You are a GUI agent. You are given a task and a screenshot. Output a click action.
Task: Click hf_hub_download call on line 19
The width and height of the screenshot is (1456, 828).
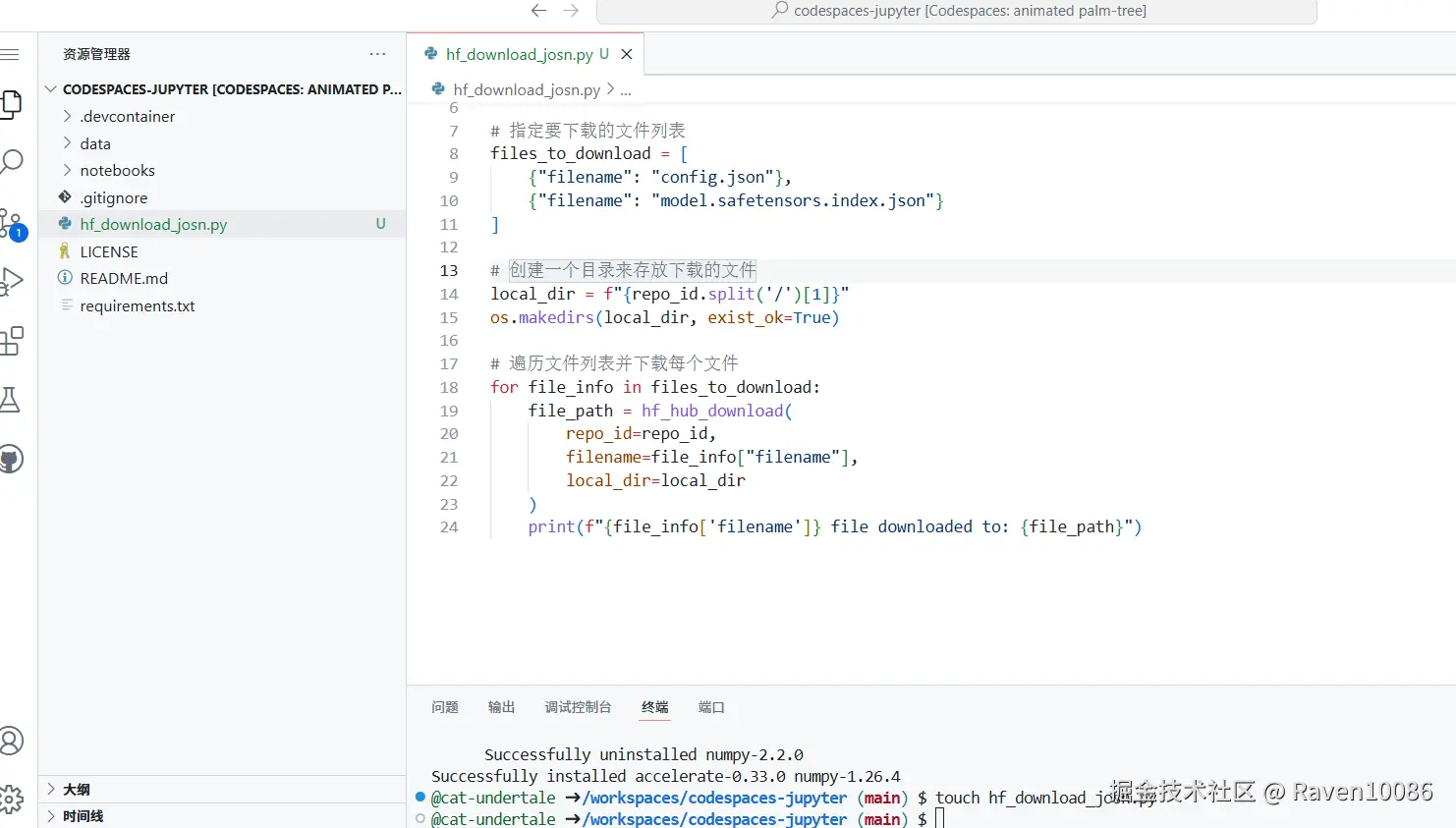712,411
